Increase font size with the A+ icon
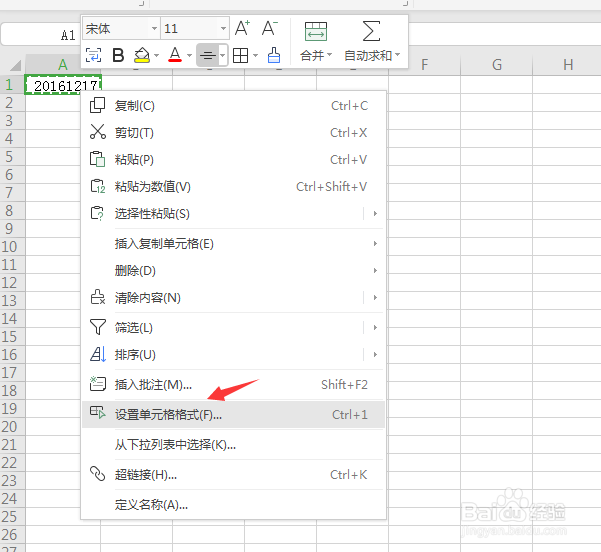This screenshot has width=601, height=552. click(x=242, y=28)
